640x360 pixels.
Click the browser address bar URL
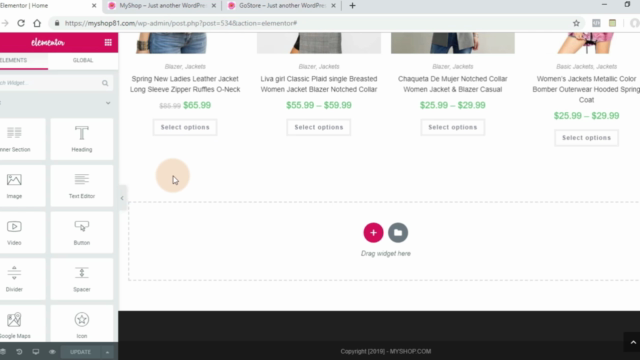(181, 23)
